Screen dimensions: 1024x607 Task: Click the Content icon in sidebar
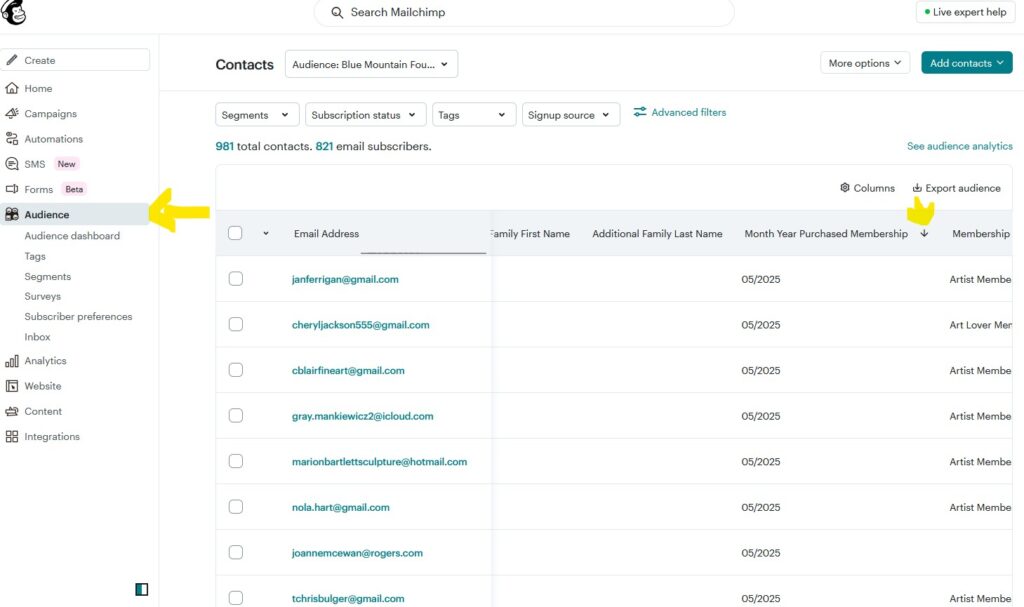tap(12, 412)
